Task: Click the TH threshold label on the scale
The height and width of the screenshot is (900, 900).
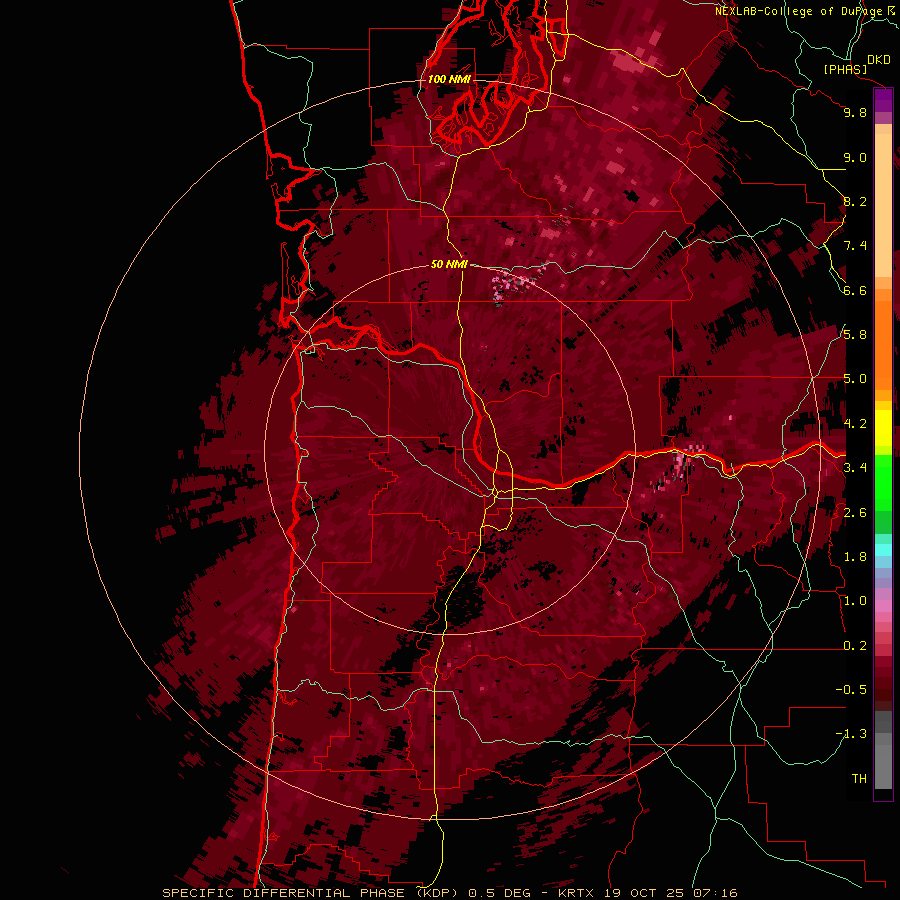Action: click(859, 779)
